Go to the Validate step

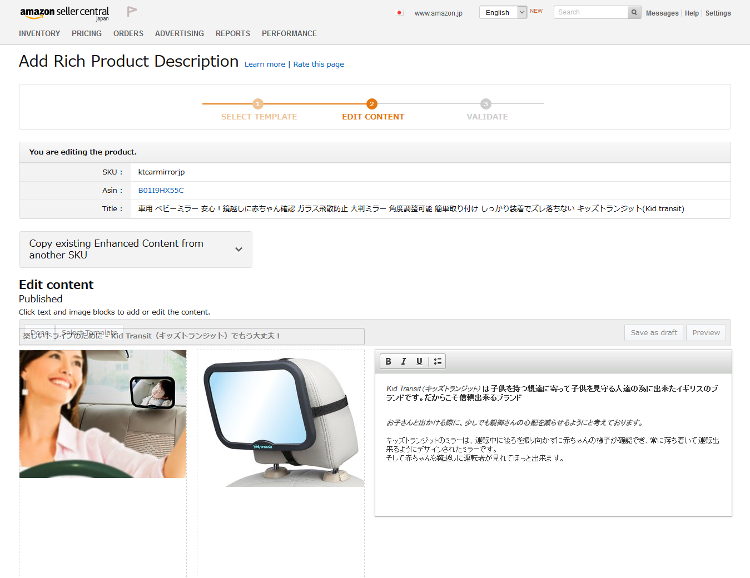click(486, 110)
